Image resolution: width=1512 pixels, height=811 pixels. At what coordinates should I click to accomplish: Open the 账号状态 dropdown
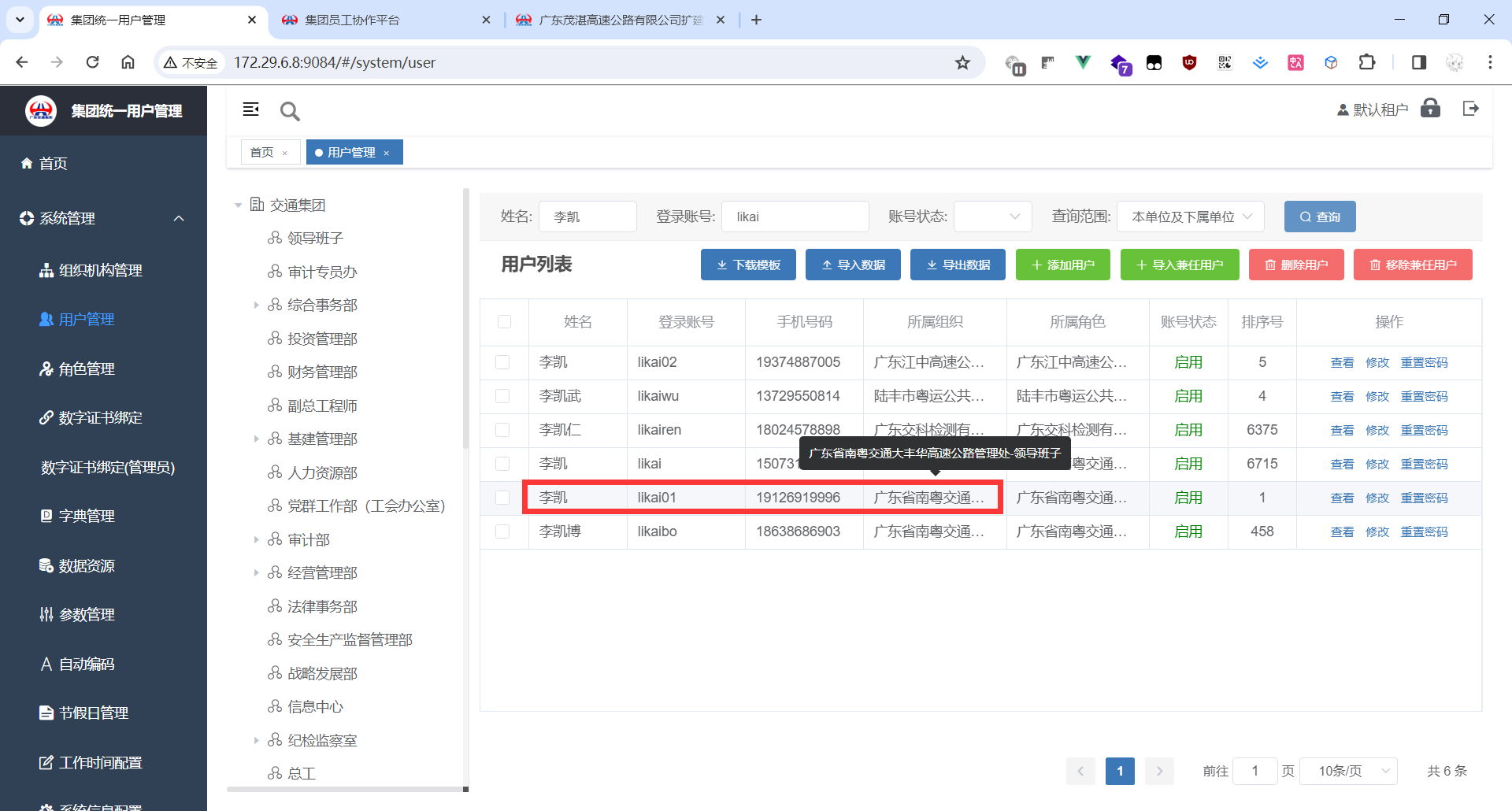coord(992,217)
